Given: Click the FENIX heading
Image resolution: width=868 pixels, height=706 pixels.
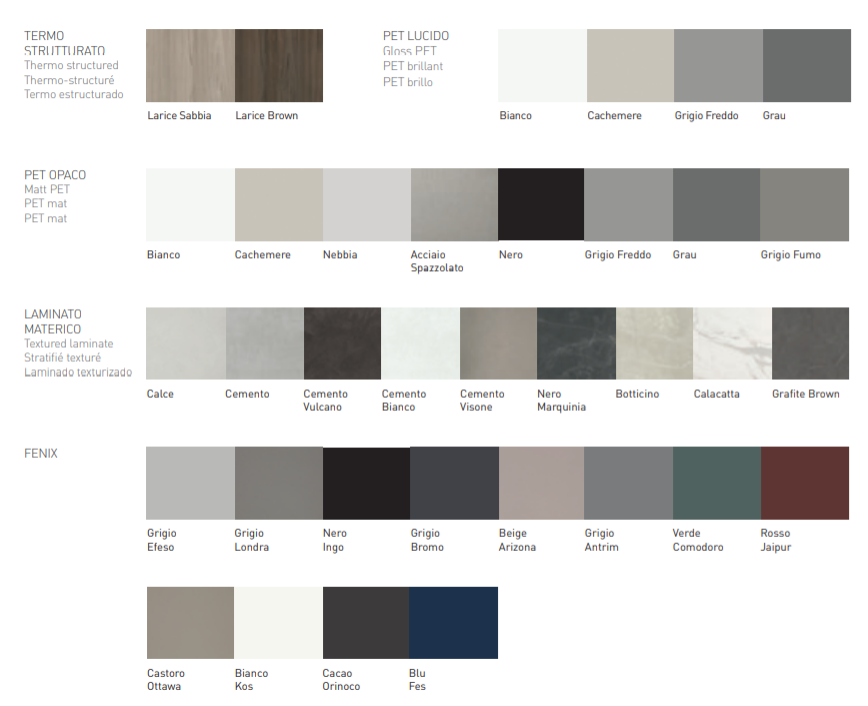Looking at the screenshot, I should [x=41, y=454].
